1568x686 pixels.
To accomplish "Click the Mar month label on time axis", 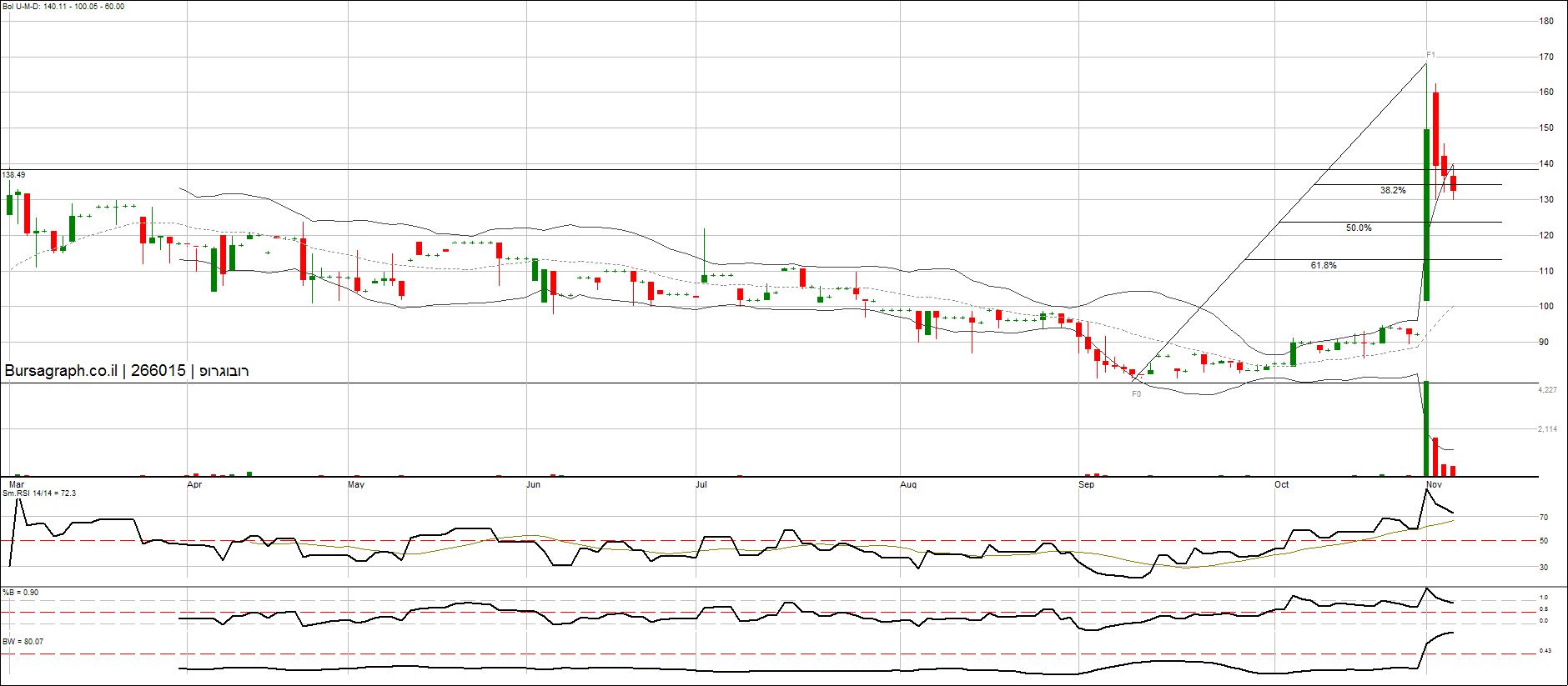I will [17, 484].
